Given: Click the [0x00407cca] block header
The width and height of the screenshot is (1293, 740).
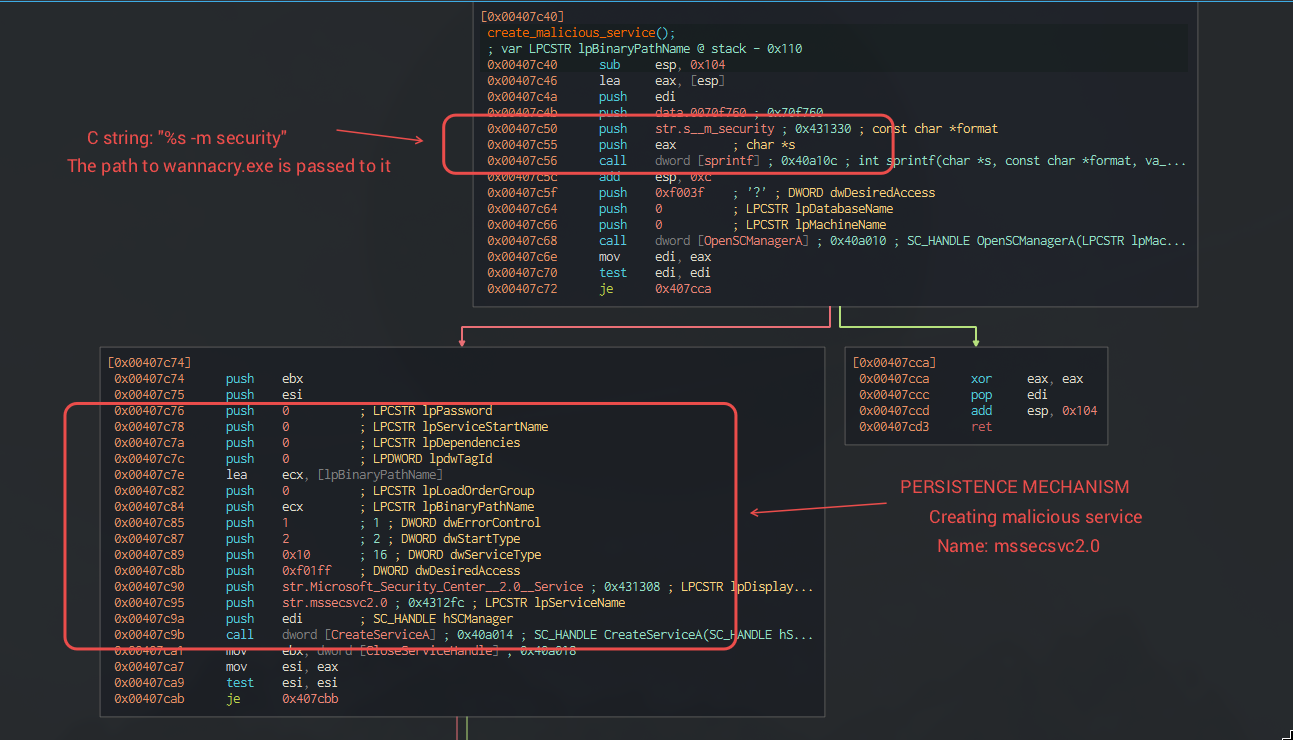Looking at the screenshot, I should 894,362.
